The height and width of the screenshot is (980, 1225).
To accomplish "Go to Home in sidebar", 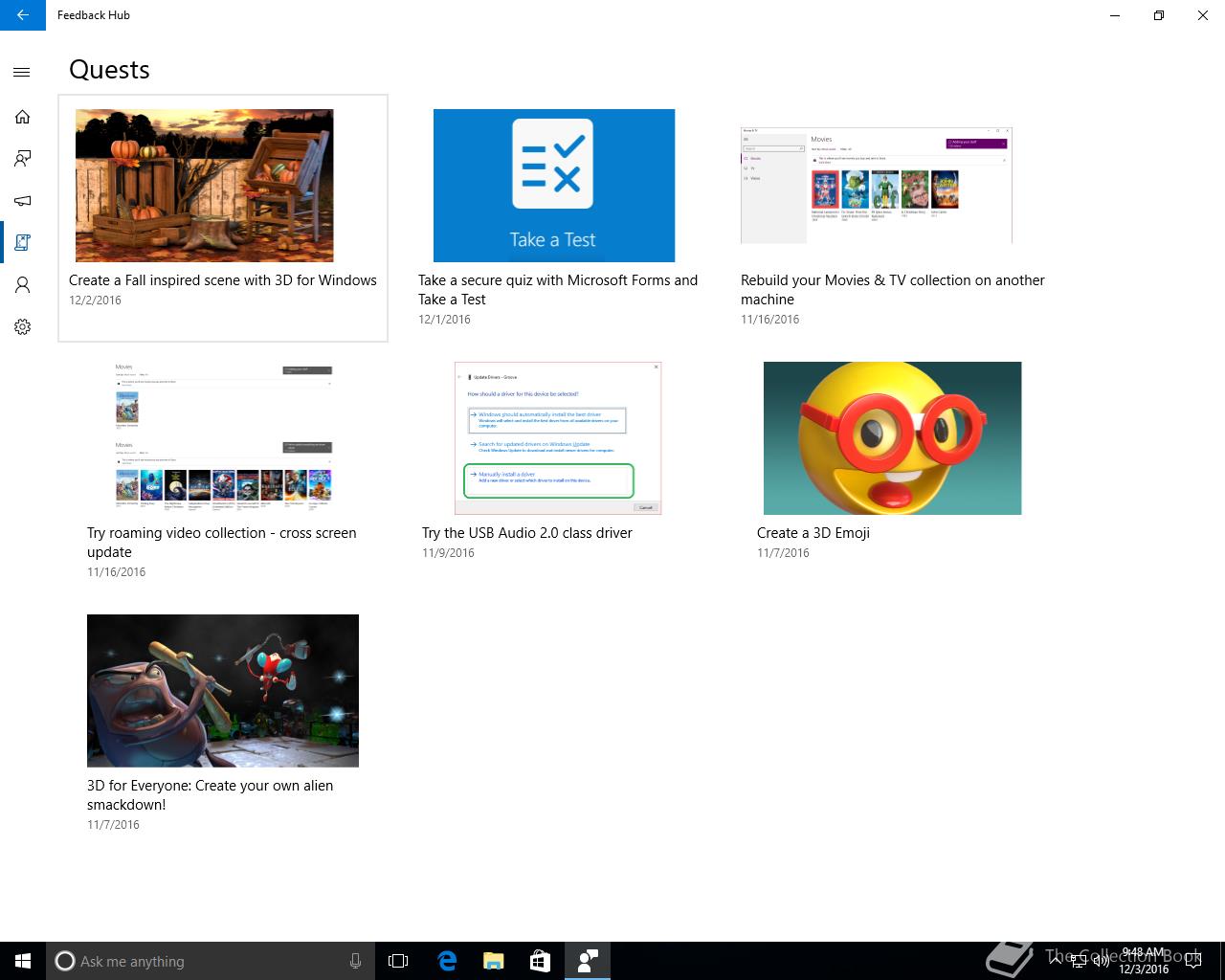I will pyautogui.click(x=22, y=117).
